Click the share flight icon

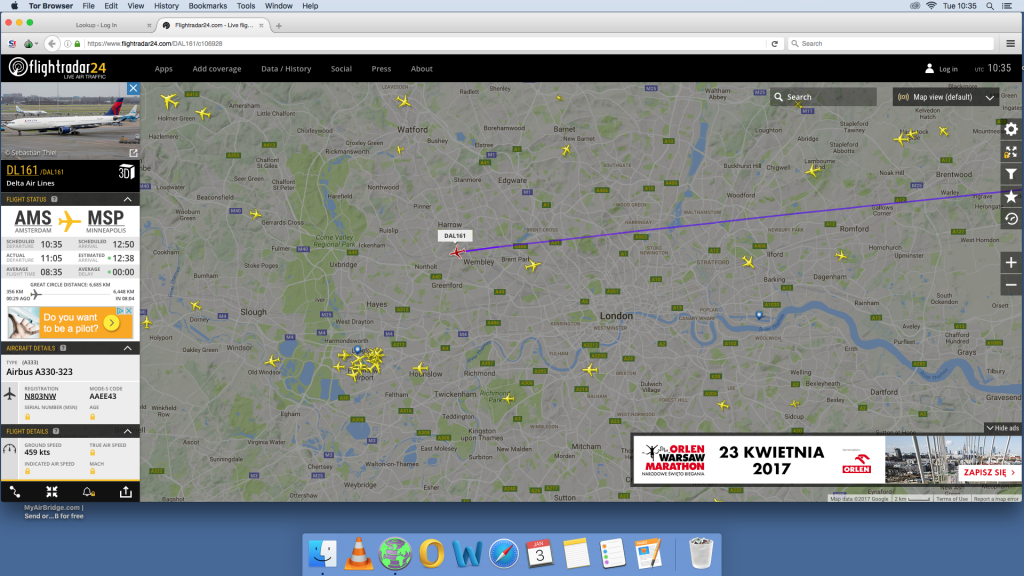[x=125, y=492]
